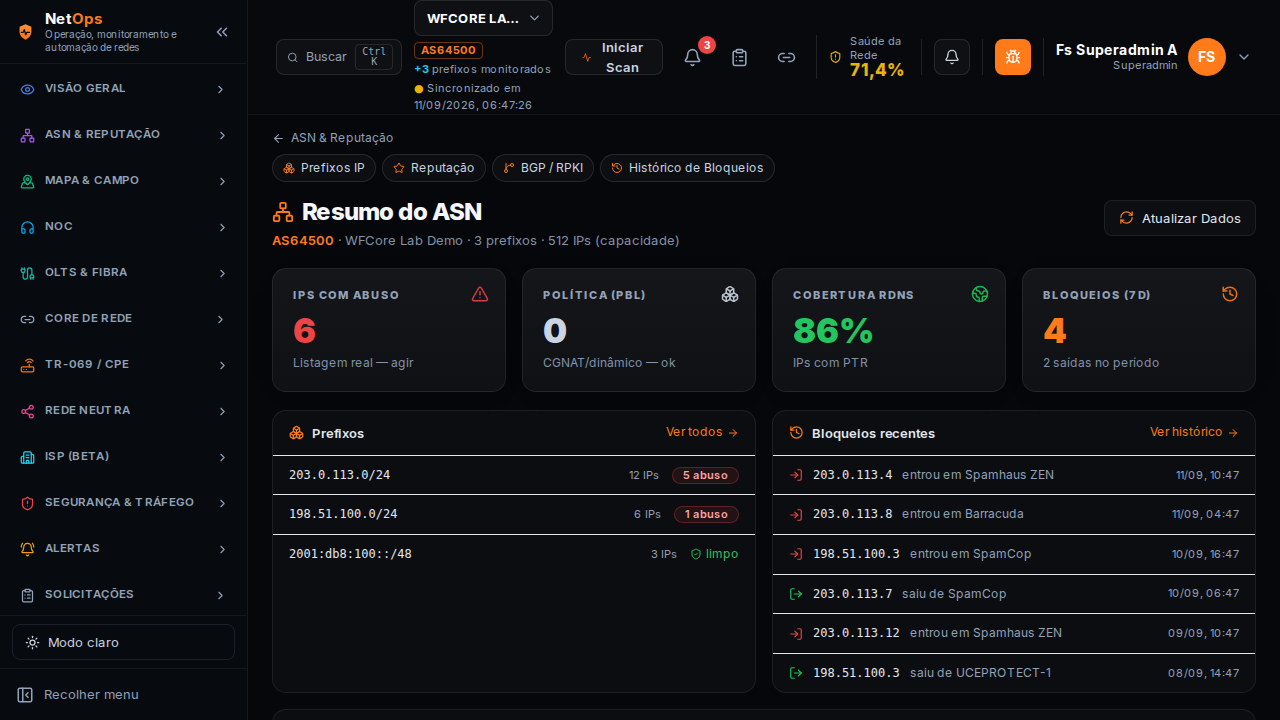
Task: Click the orange bug report icon
Action: [x=1013, y=57]
